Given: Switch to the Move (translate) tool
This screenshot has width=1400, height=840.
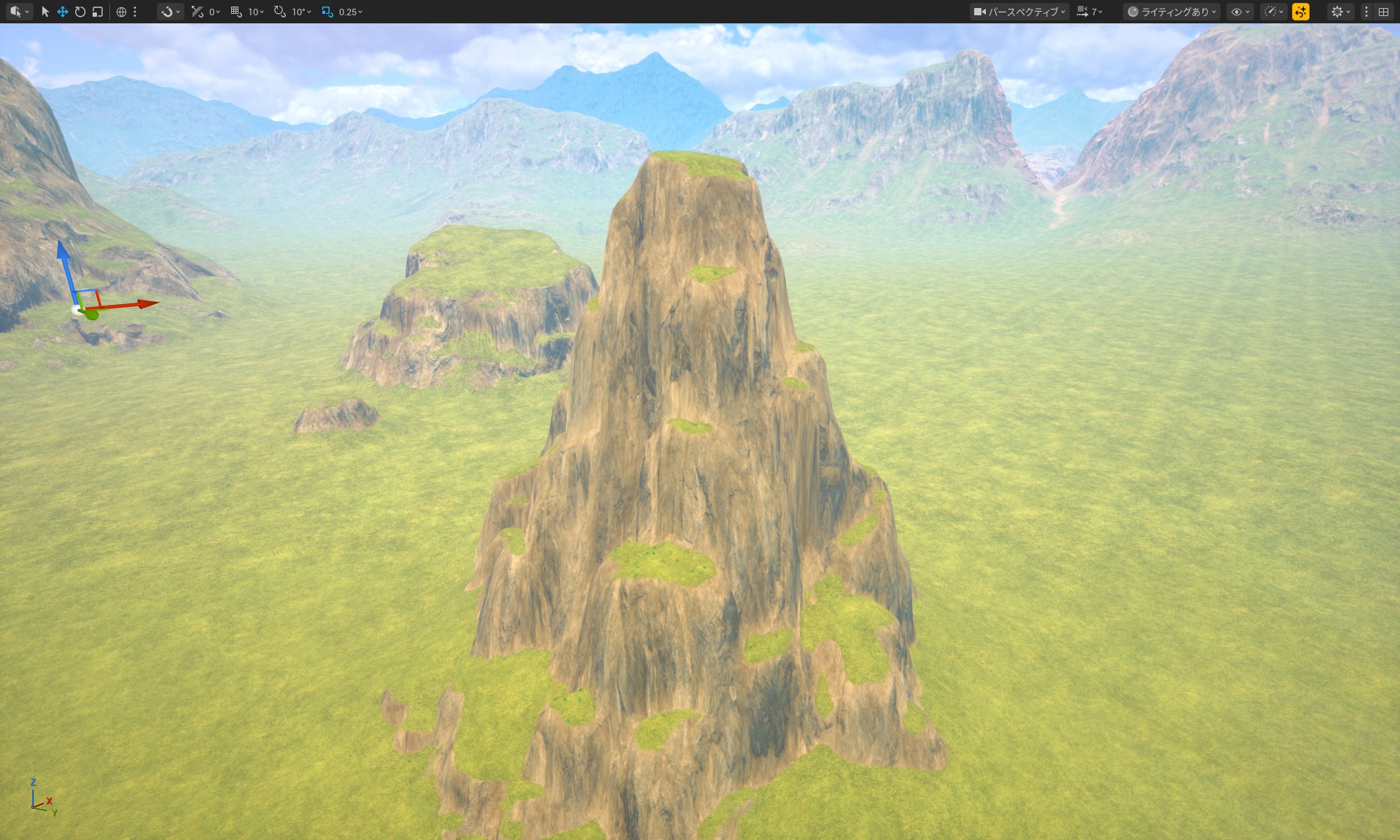Looking at the screenshot, I should pyautogui.click(x=62, y=12).
